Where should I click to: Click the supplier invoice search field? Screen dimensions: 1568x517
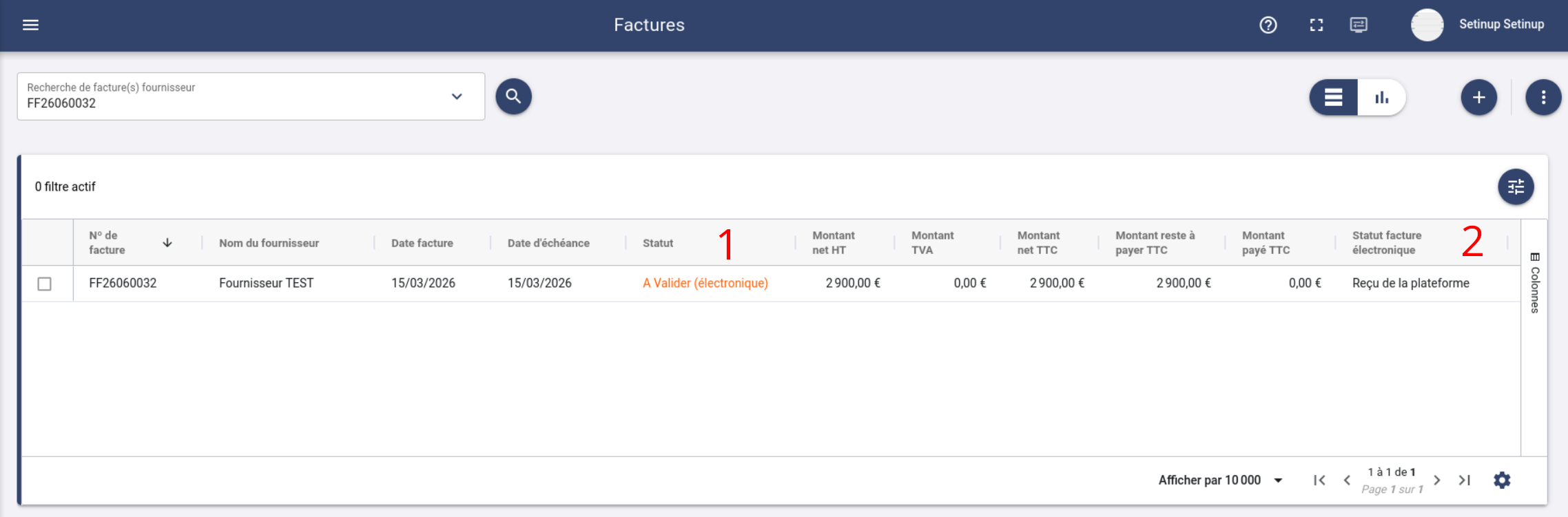pyautogui.click(x=251, y=96)
